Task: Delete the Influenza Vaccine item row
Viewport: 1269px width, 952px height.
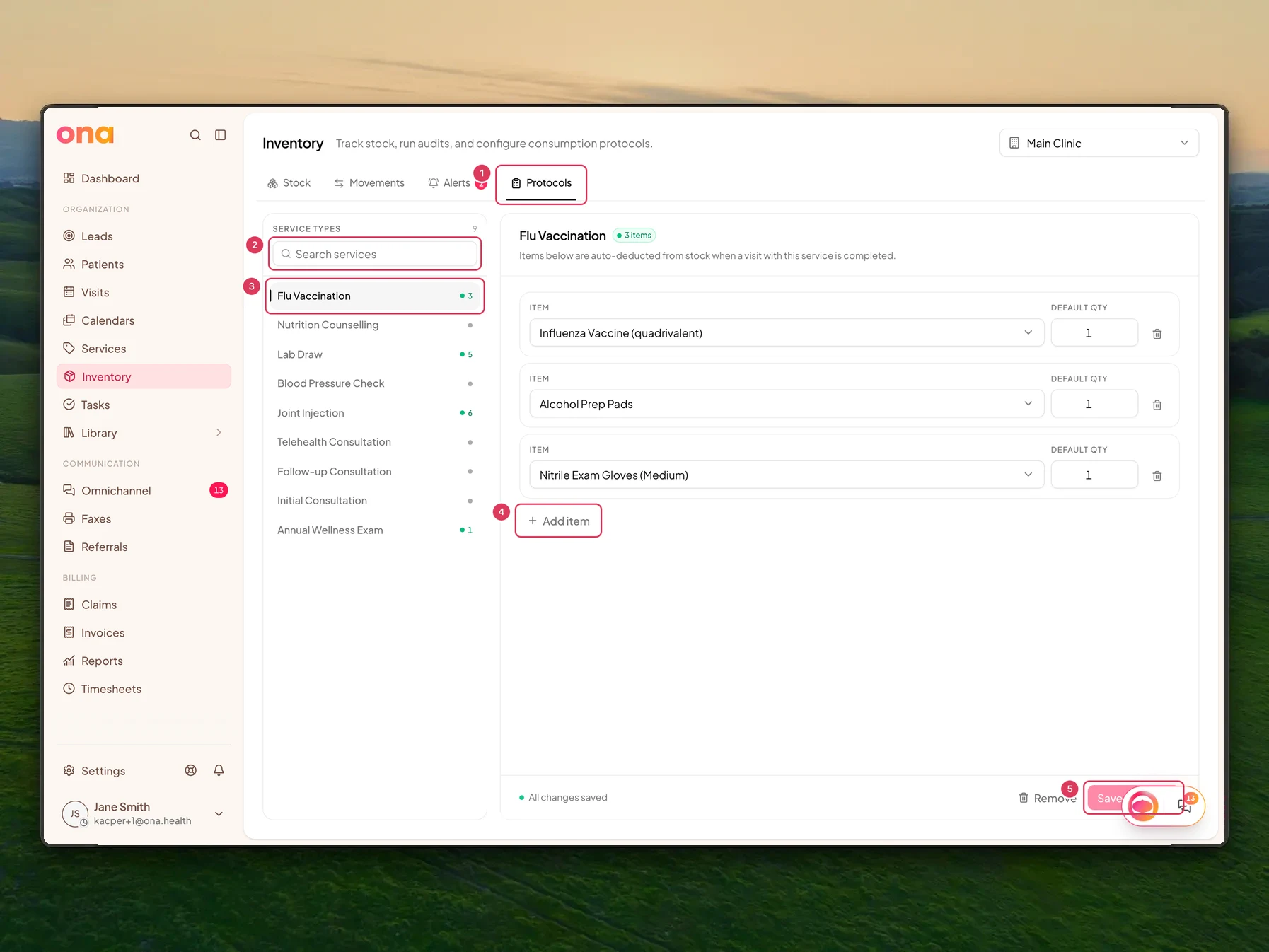Action: point(1157,334)
